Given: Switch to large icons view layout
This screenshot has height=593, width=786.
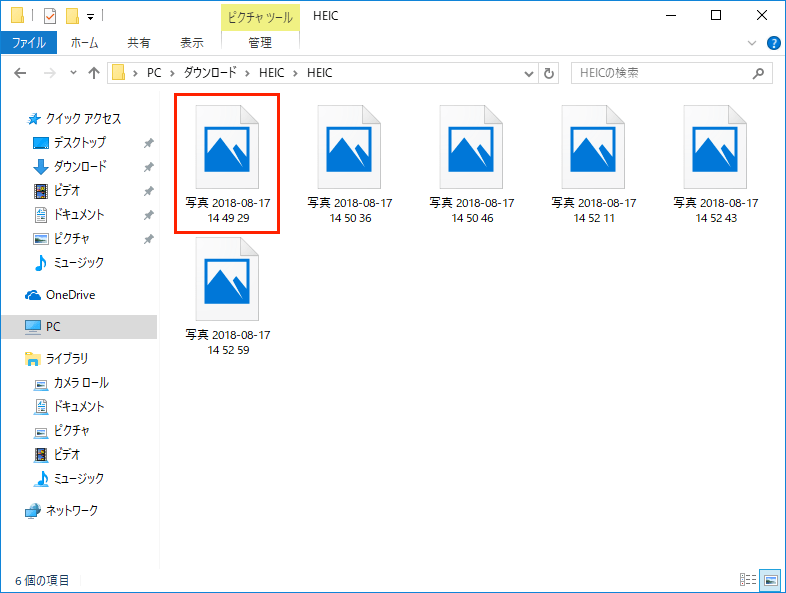Looking at the screenshot, I should click(x=770, y=580).
